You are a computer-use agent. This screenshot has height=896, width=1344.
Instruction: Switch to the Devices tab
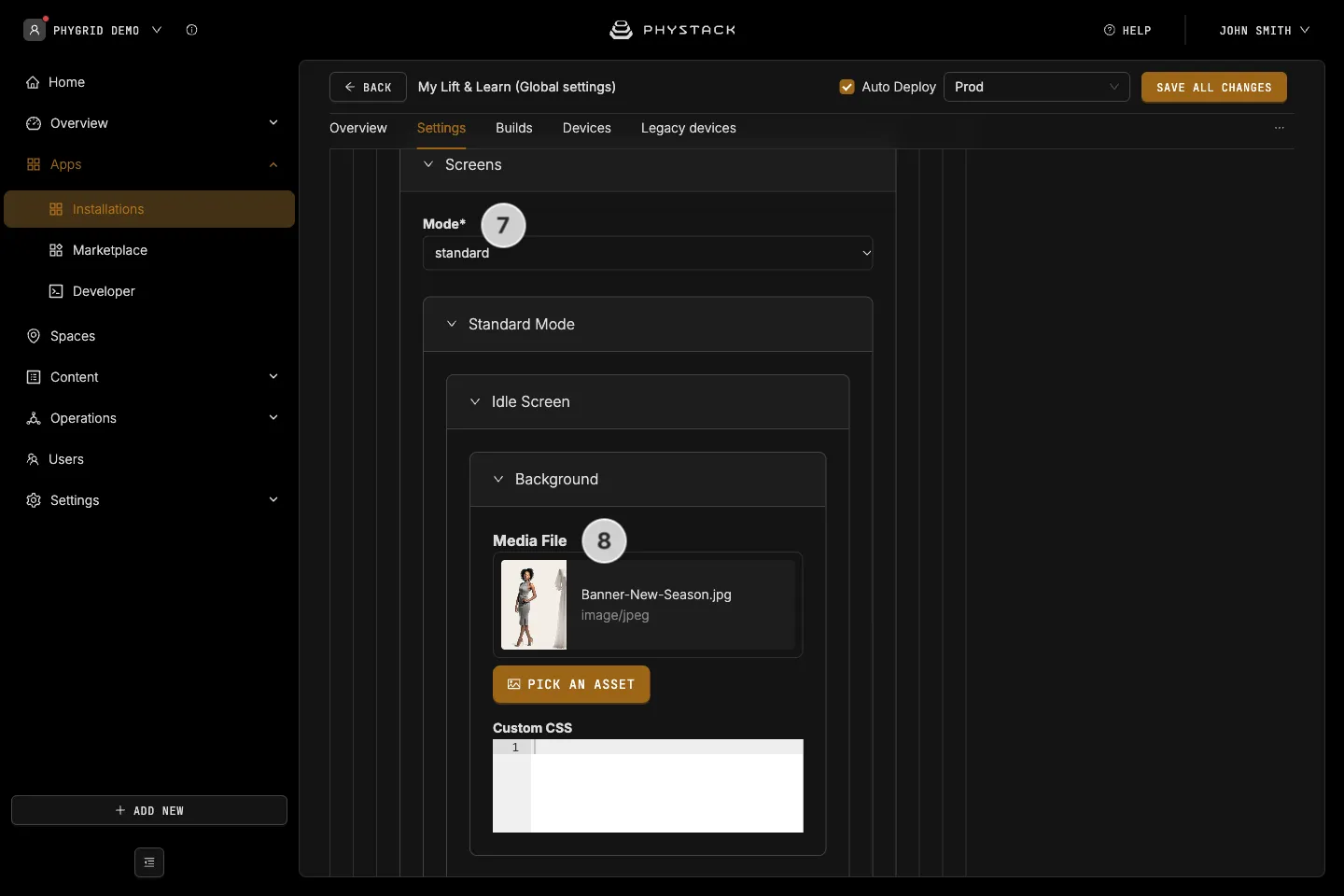(587, 128)
